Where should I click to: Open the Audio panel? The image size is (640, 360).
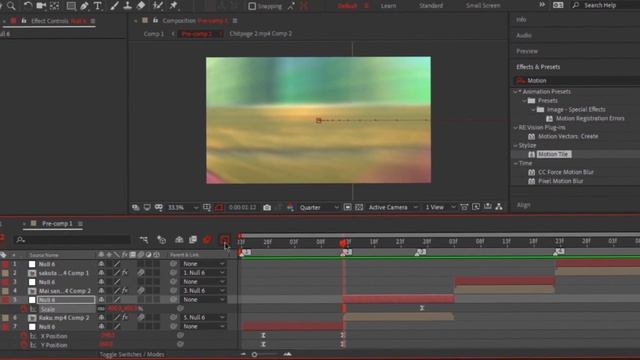pyautogui.click(x=524, y=36)
